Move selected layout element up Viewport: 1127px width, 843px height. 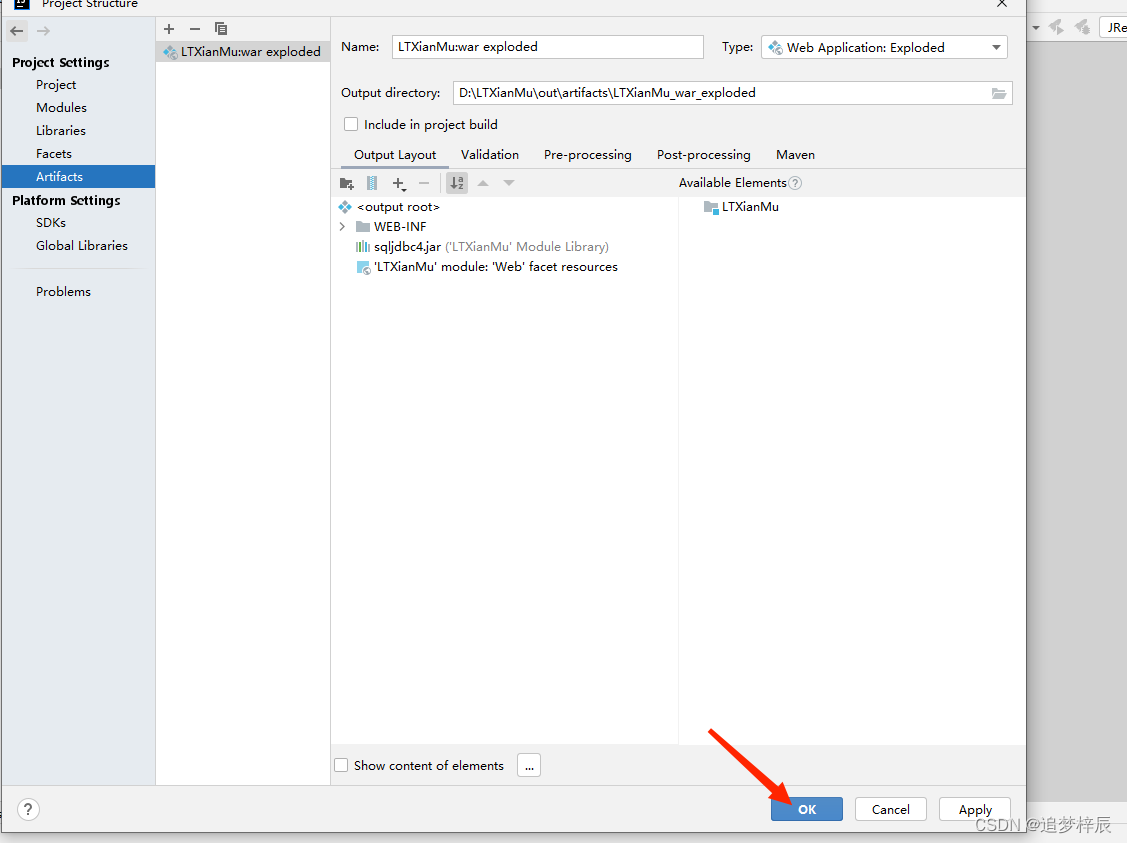click(483, 183)
